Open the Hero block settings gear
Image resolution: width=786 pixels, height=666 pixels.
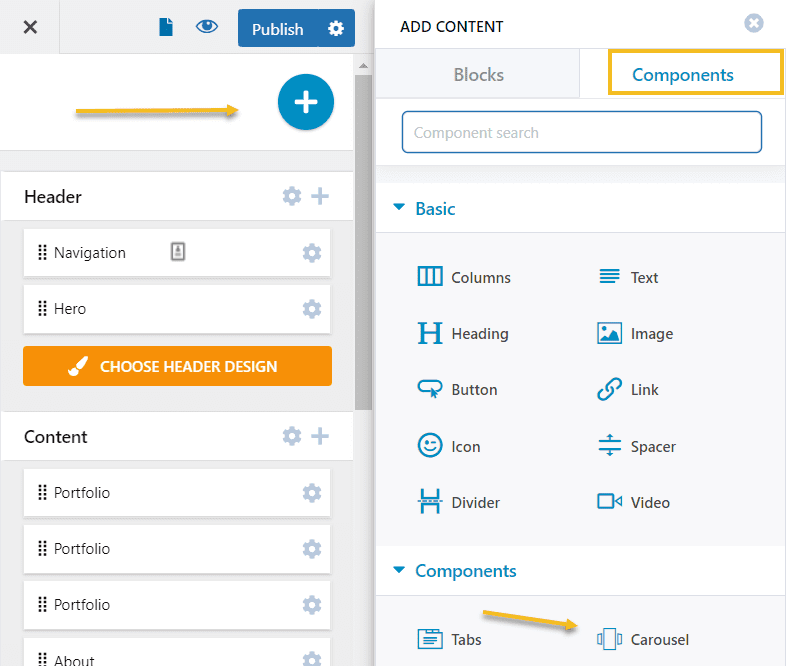[x=312, y=309]
